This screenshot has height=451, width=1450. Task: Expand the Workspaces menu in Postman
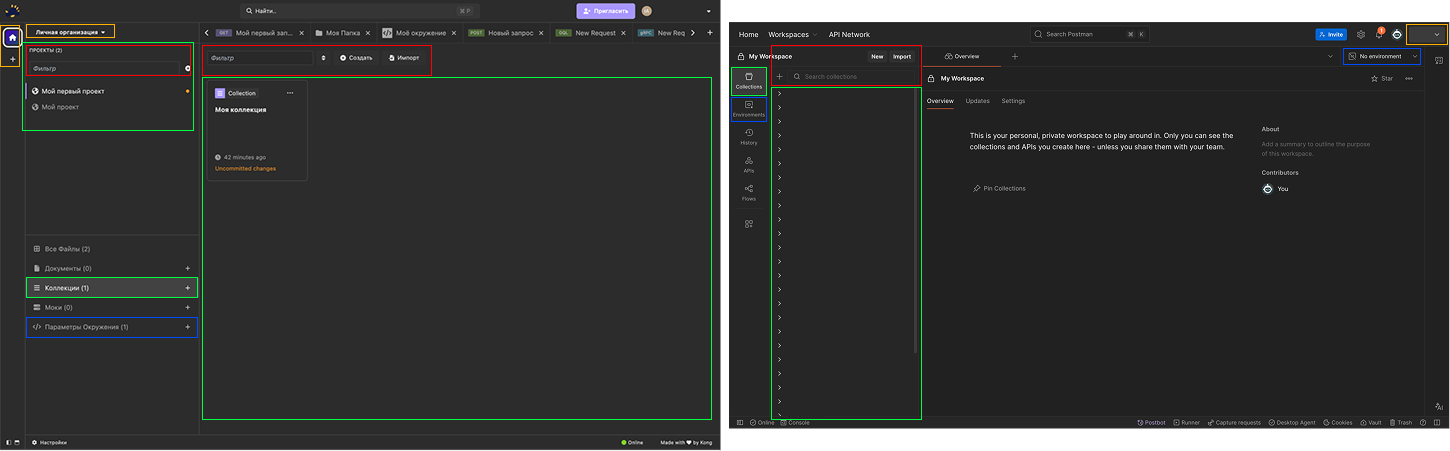(793, 34)
